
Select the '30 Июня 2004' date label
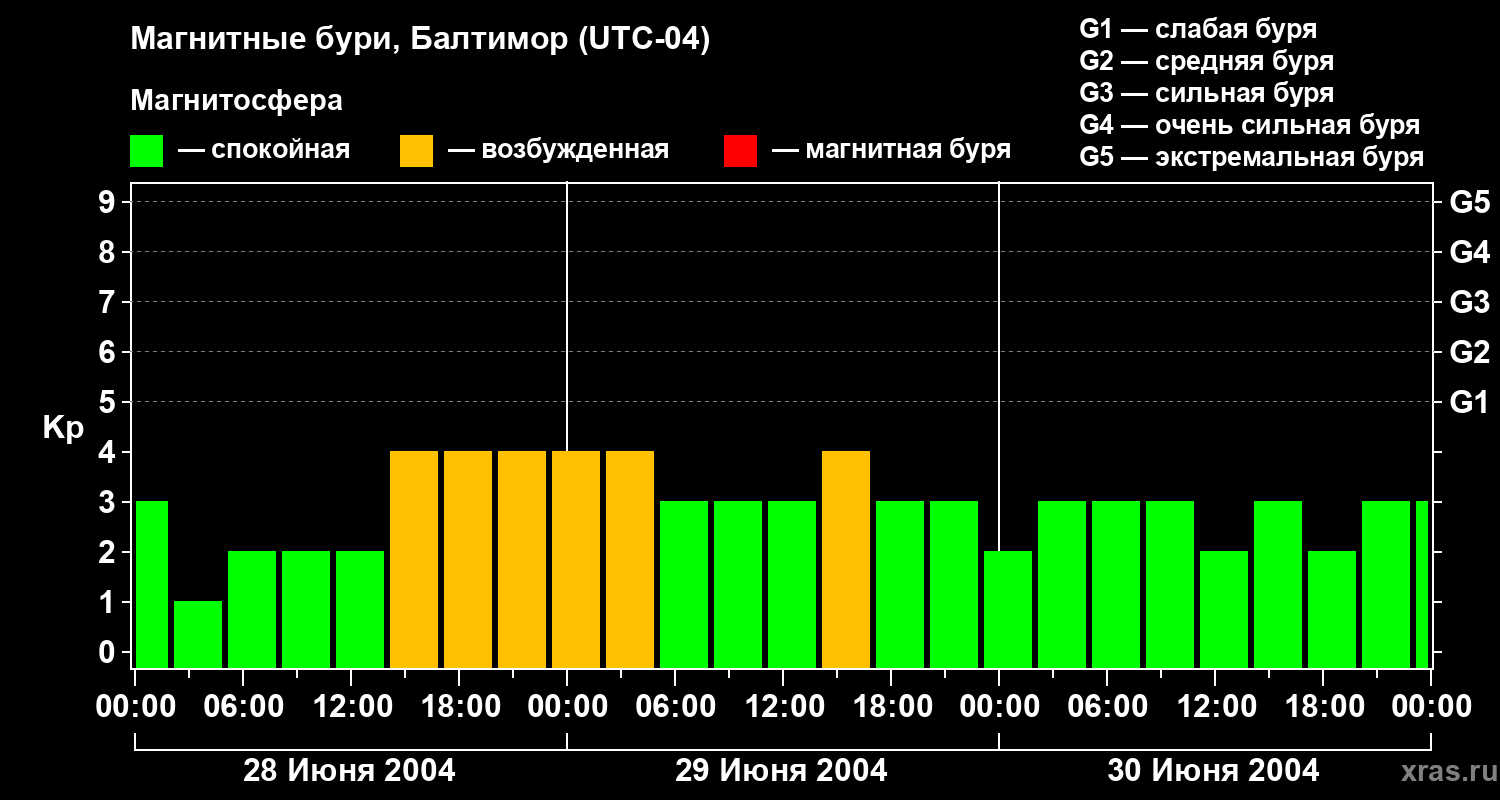coord(1213,771)
